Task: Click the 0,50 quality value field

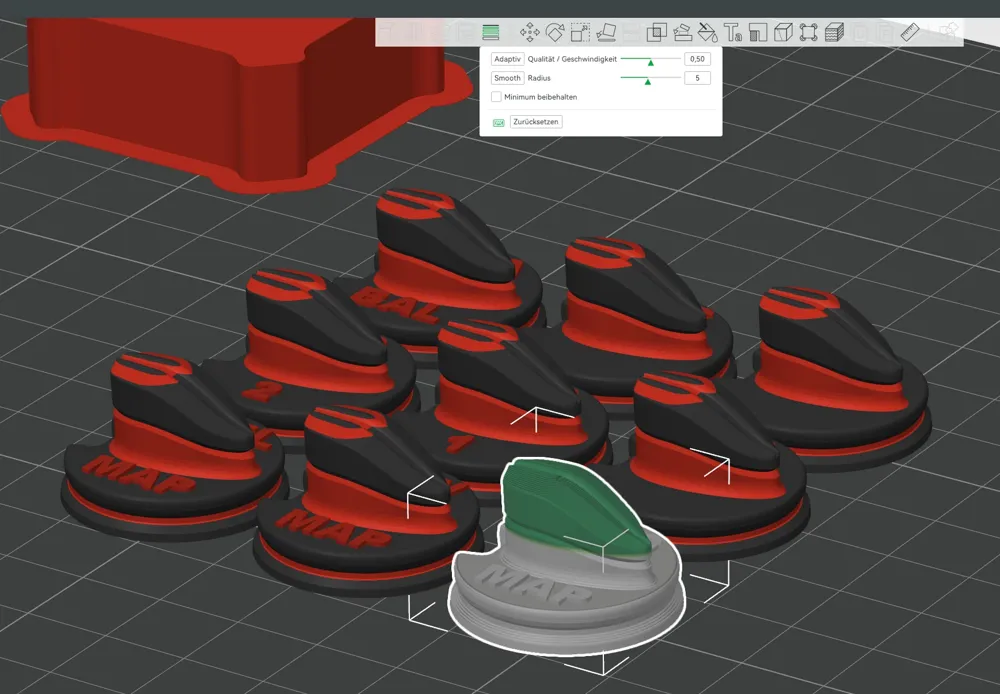Action: point(697,59)
